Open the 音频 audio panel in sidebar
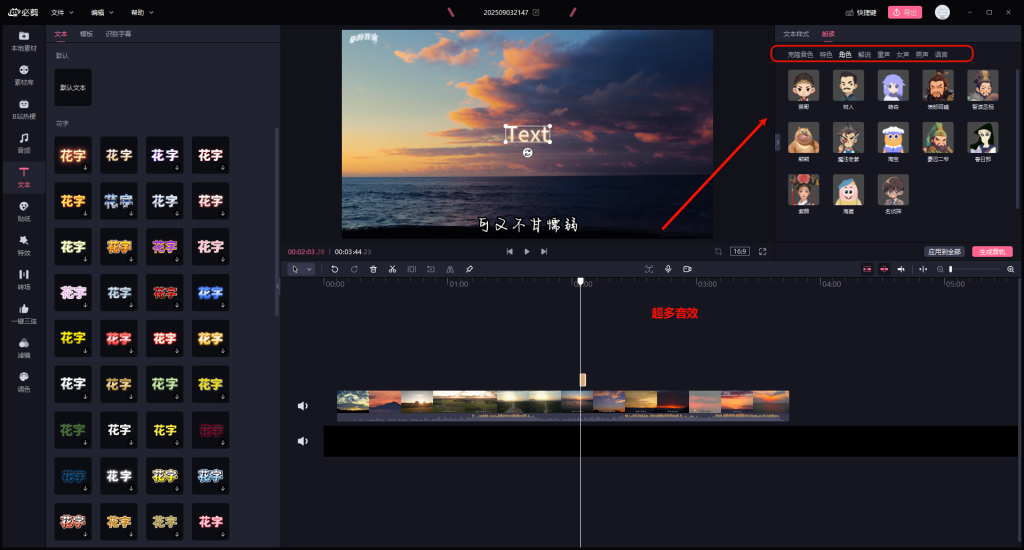 click(x=23, y=141)
